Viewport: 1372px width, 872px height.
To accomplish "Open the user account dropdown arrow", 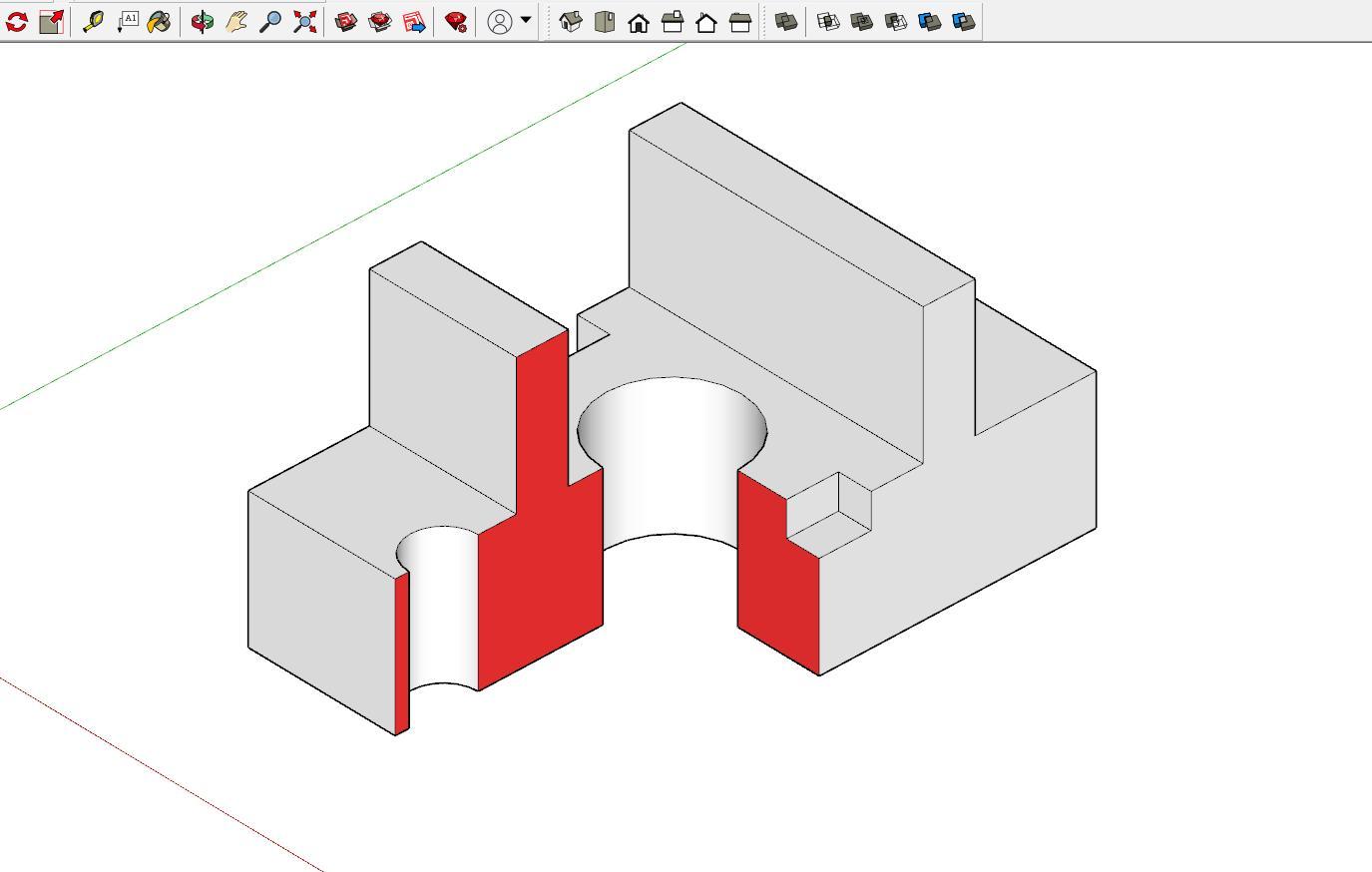I will point(526,21).
